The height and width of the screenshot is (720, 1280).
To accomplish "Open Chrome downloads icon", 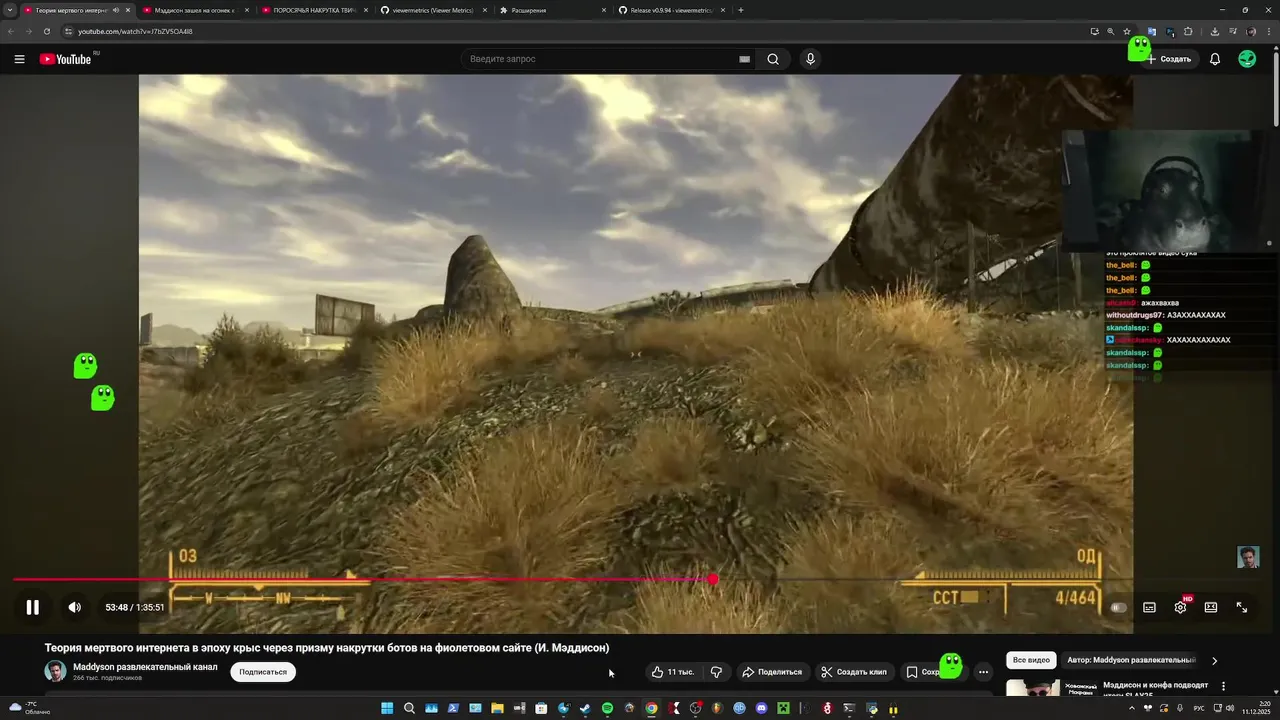I will click(x=1214, y=31).
